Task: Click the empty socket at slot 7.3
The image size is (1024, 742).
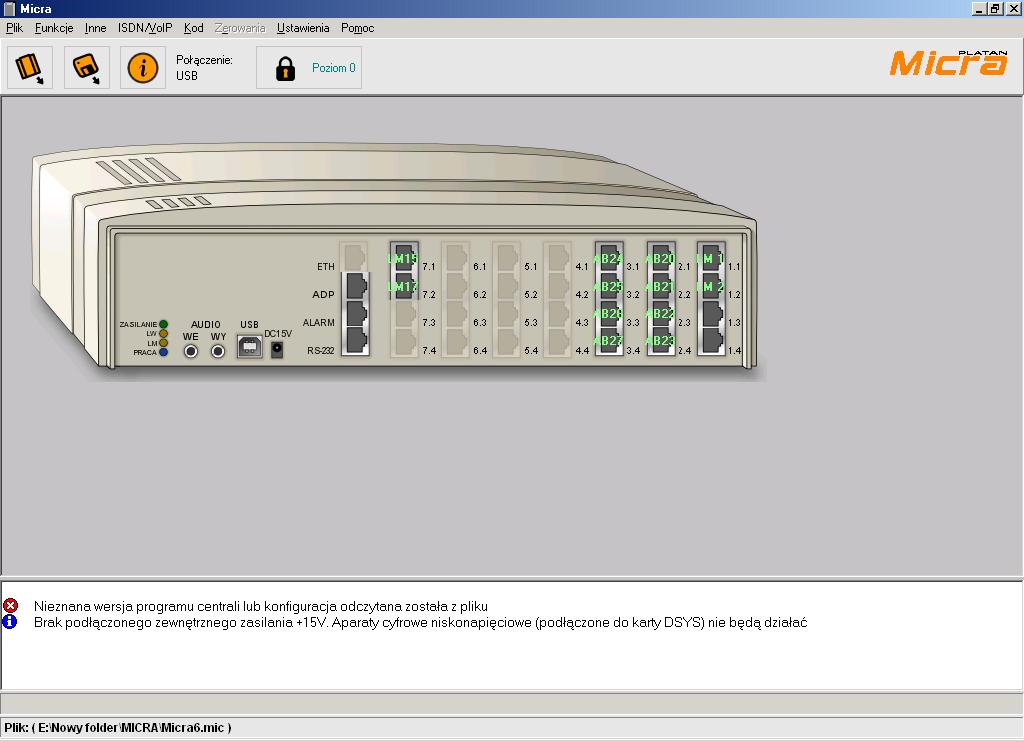Action: coord(404,314)
